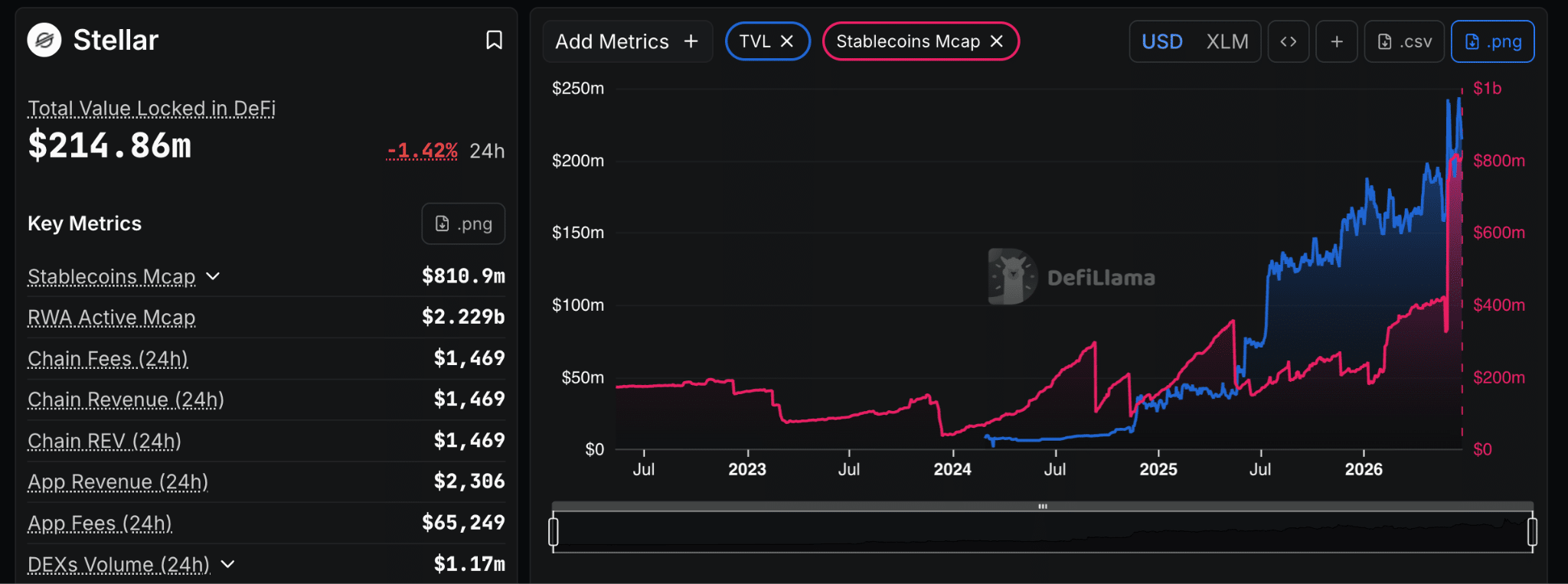Click the $2.229b RWA value
Image resolution: width=1568 pixels, height=584 pixels.
(463, 318)
